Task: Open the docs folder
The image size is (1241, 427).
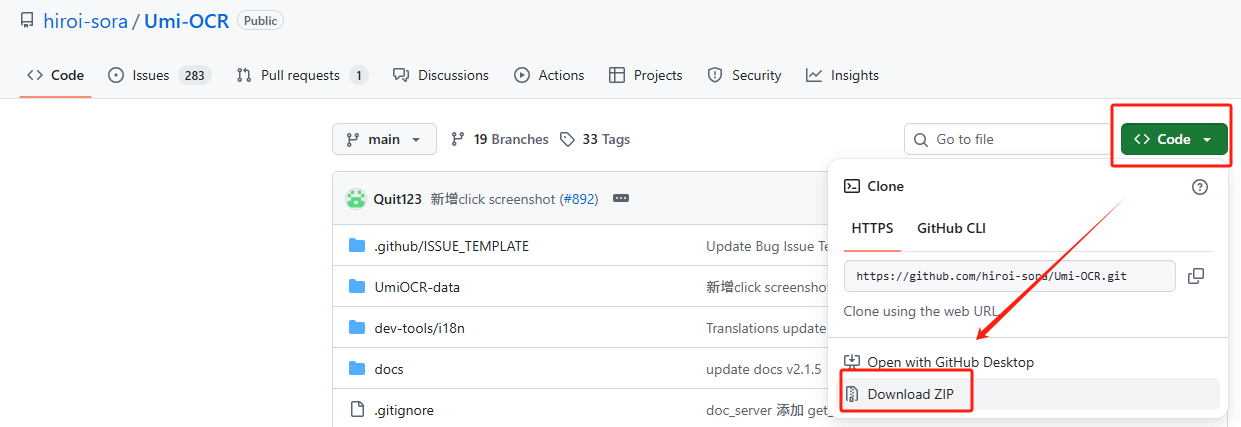Action: click(389, 369)
